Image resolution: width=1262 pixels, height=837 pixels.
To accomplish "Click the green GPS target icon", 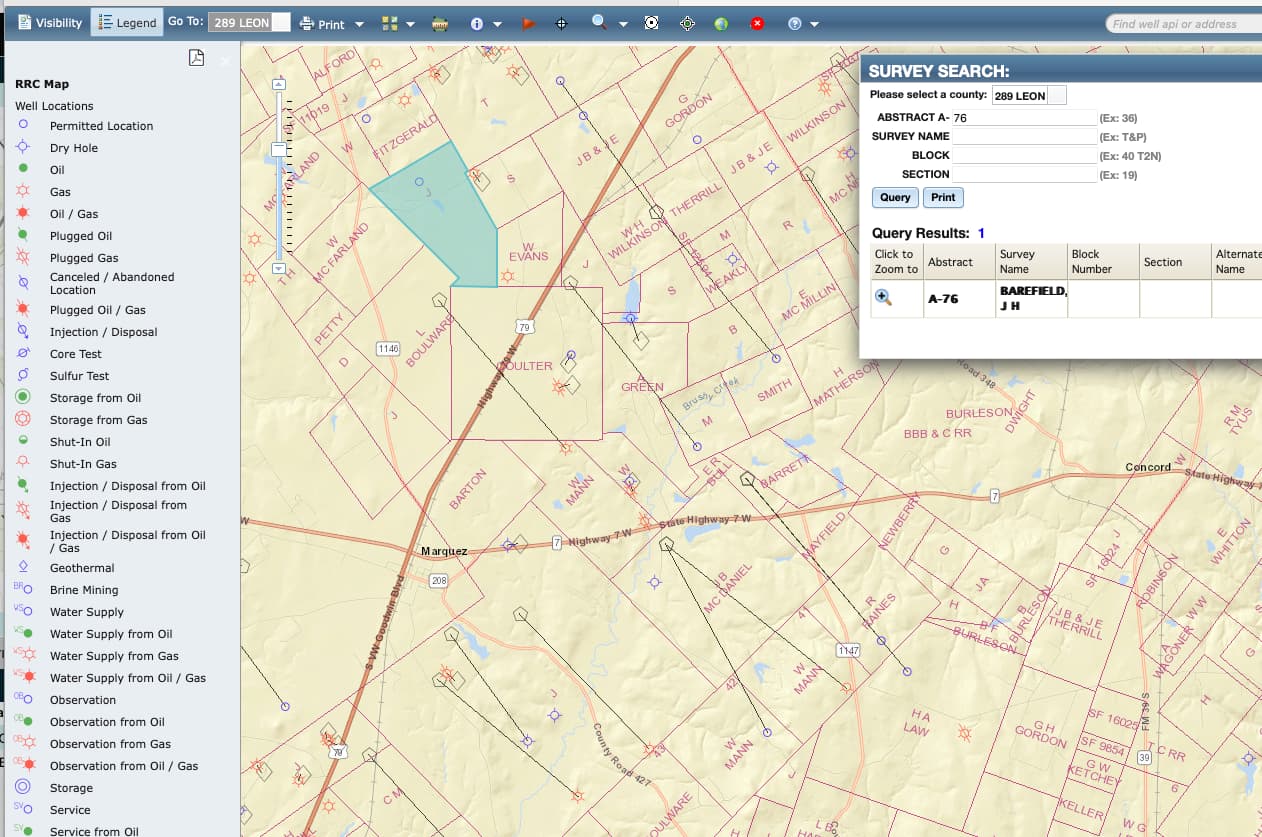I will [x=687, y=23].
